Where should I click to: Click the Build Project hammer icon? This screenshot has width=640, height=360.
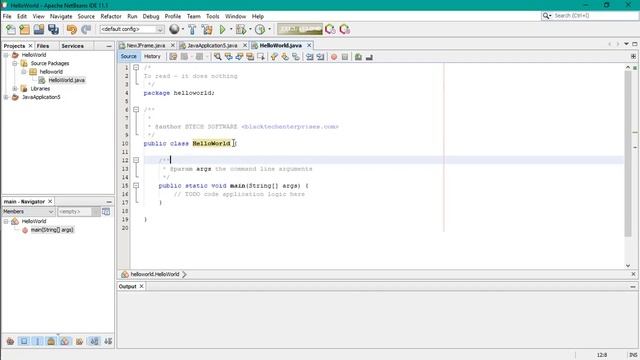[x=192, y=29]
